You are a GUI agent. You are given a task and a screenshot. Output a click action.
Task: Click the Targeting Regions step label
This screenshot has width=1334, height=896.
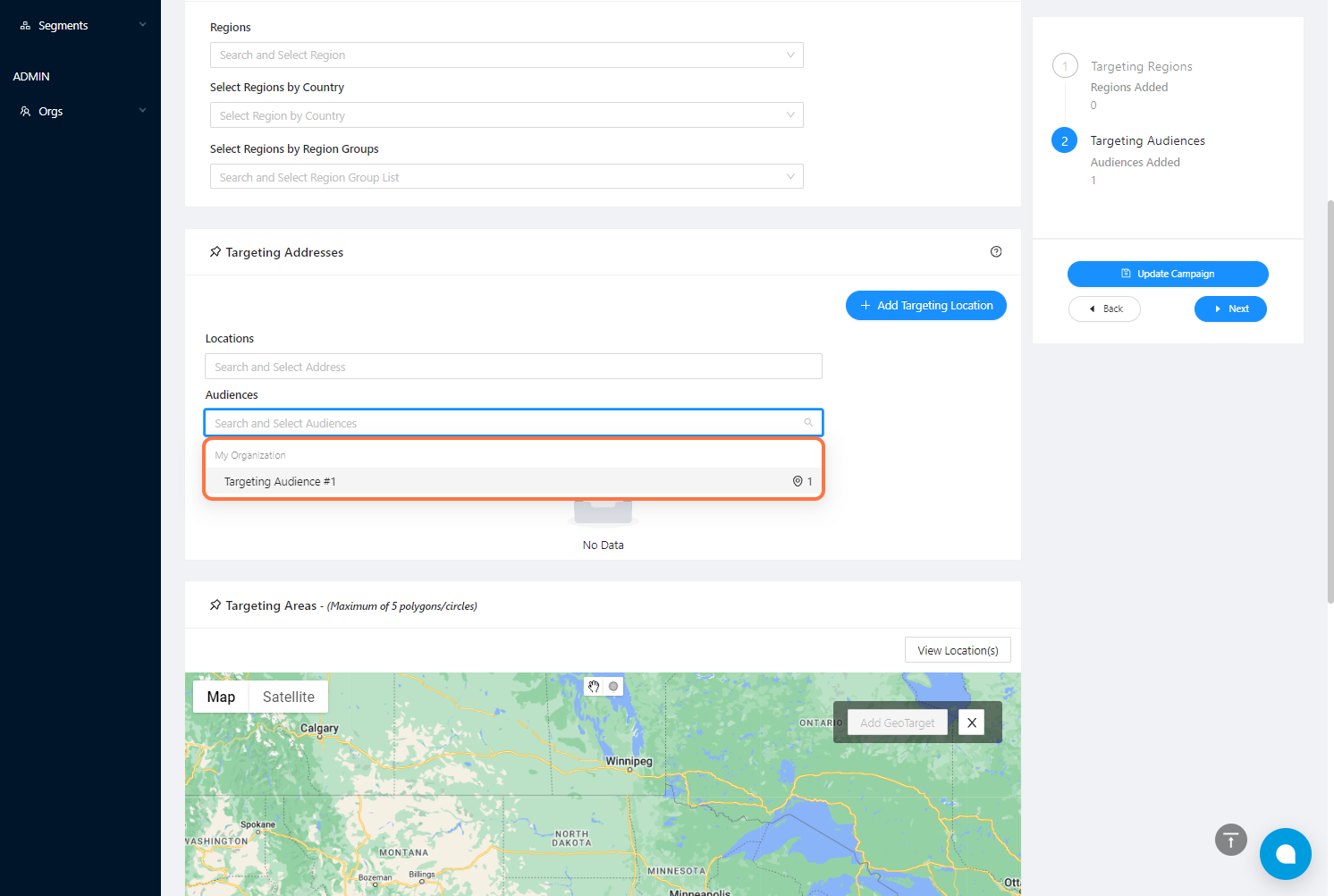[x=1142, y=66]
